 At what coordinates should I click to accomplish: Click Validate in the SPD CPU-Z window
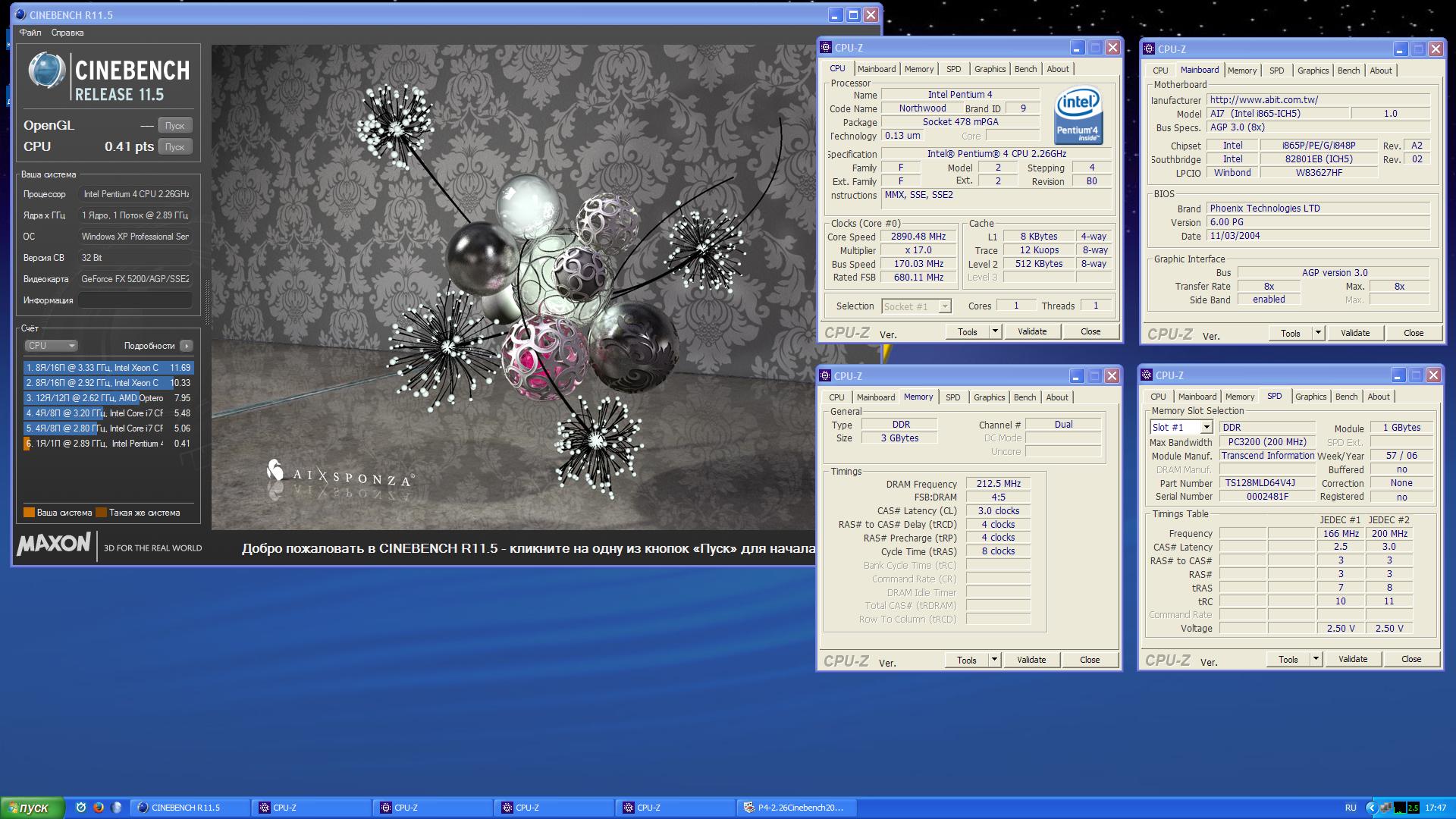[x=1353, y=659]
